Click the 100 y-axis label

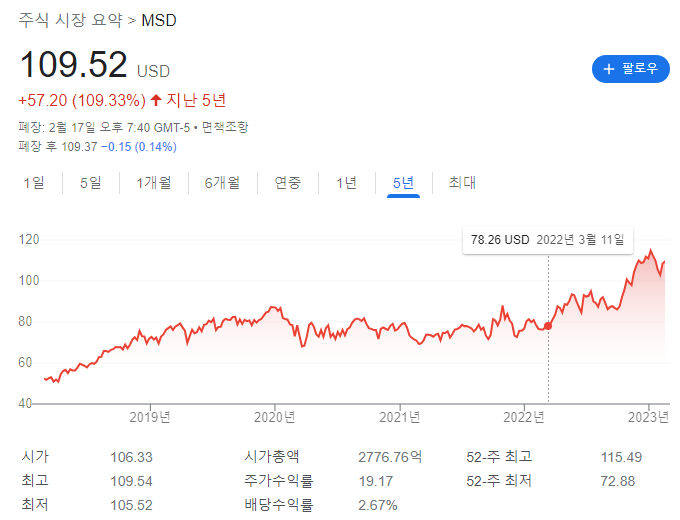coord(29,281)
